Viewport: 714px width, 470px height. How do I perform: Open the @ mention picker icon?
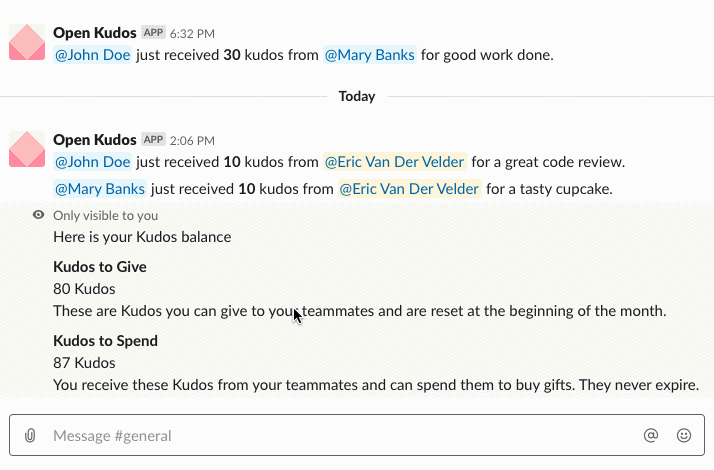coord(651,435)
